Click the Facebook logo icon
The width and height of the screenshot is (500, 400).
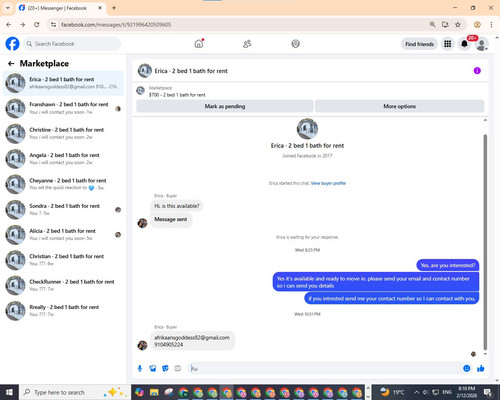(x=12, y=44)
